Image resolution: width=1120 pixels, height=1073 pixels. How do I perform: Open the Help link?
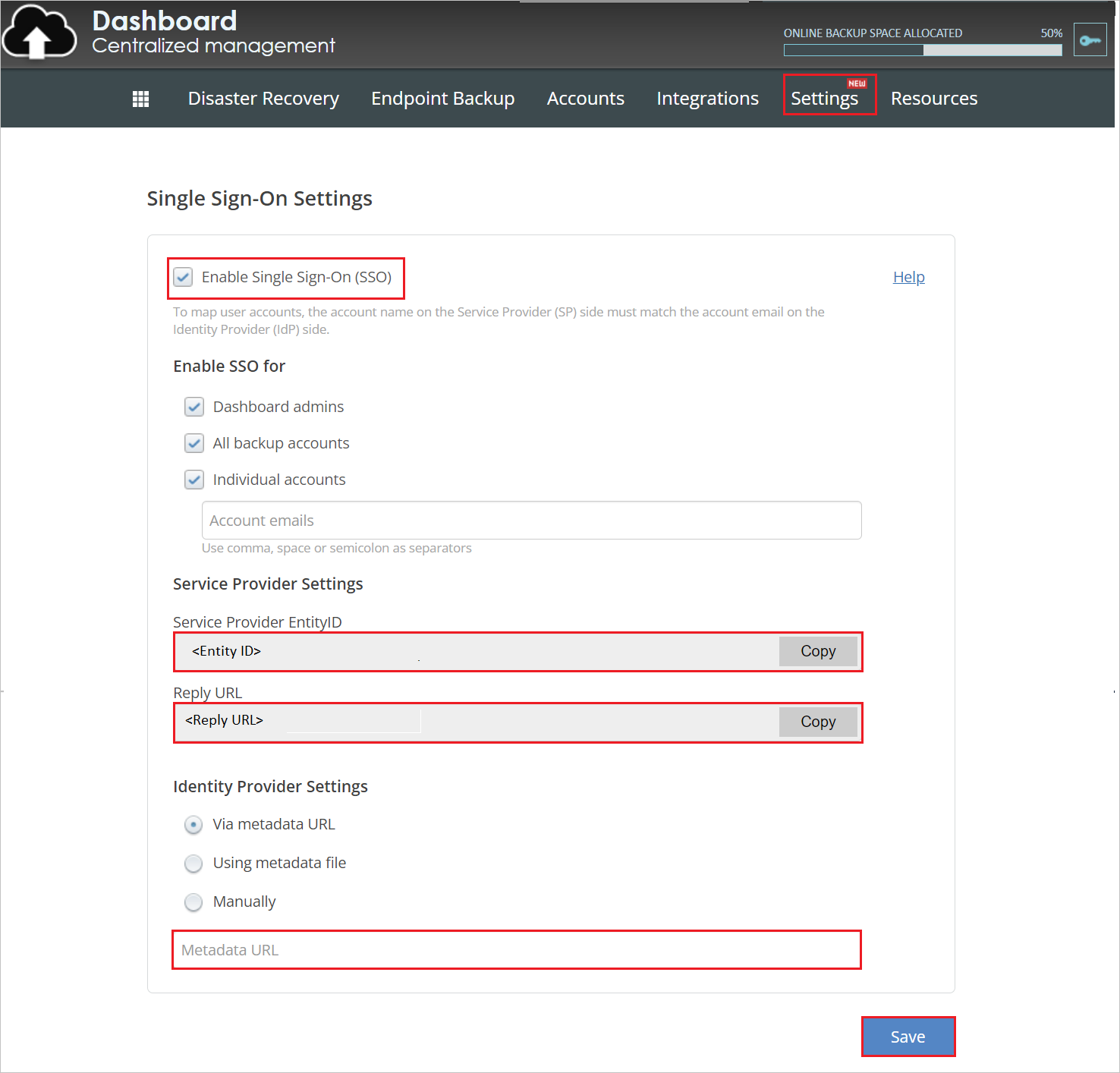(909, 277)
